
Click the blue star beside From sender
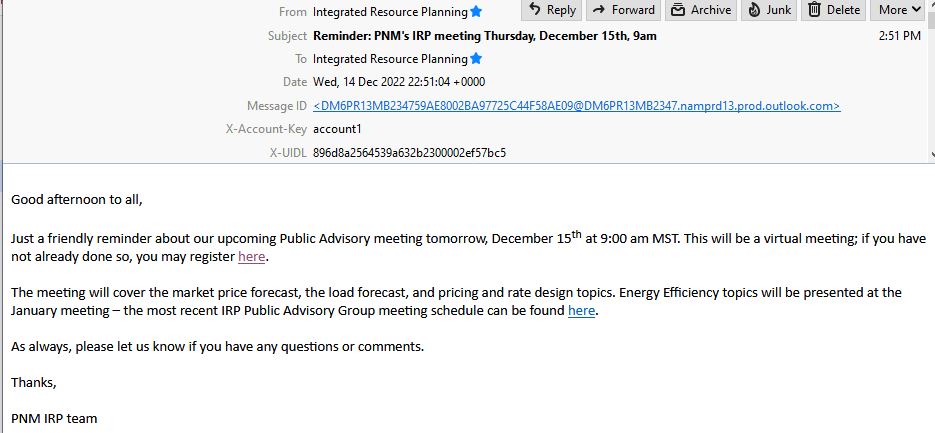476,11
